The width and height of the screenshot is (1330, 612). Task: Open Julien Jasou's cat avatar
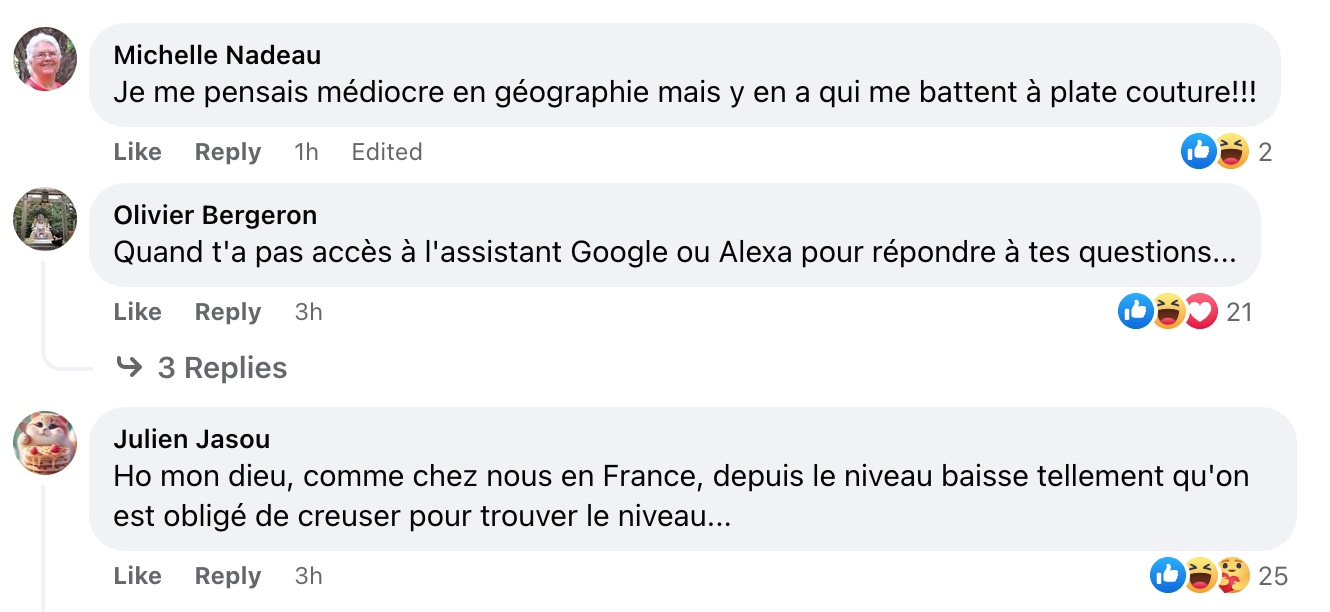[x=45, y=443]
